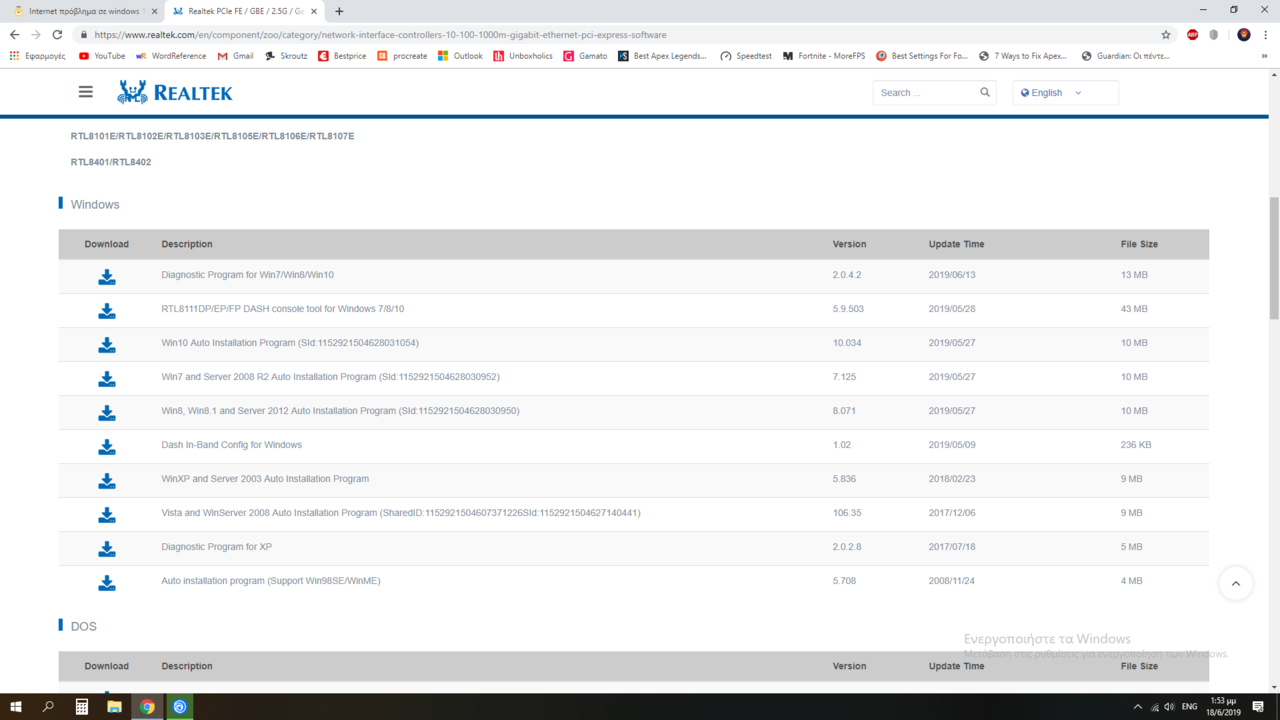
Task: Click the Diagnostic Program for Win7/Win8/Win10 description
Action: 248,275
